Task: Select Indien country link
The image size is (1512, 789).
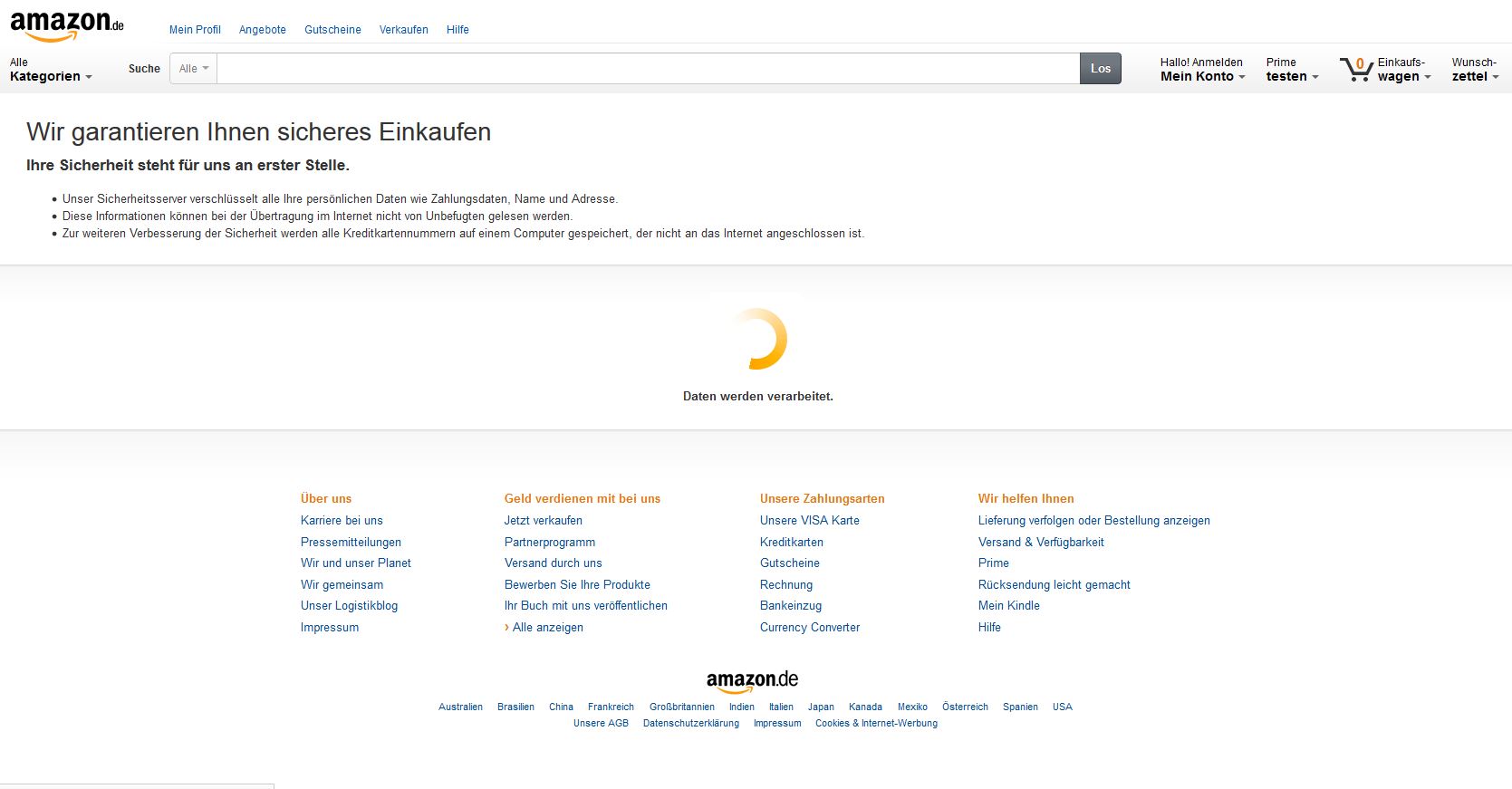Action: [742, 707]
